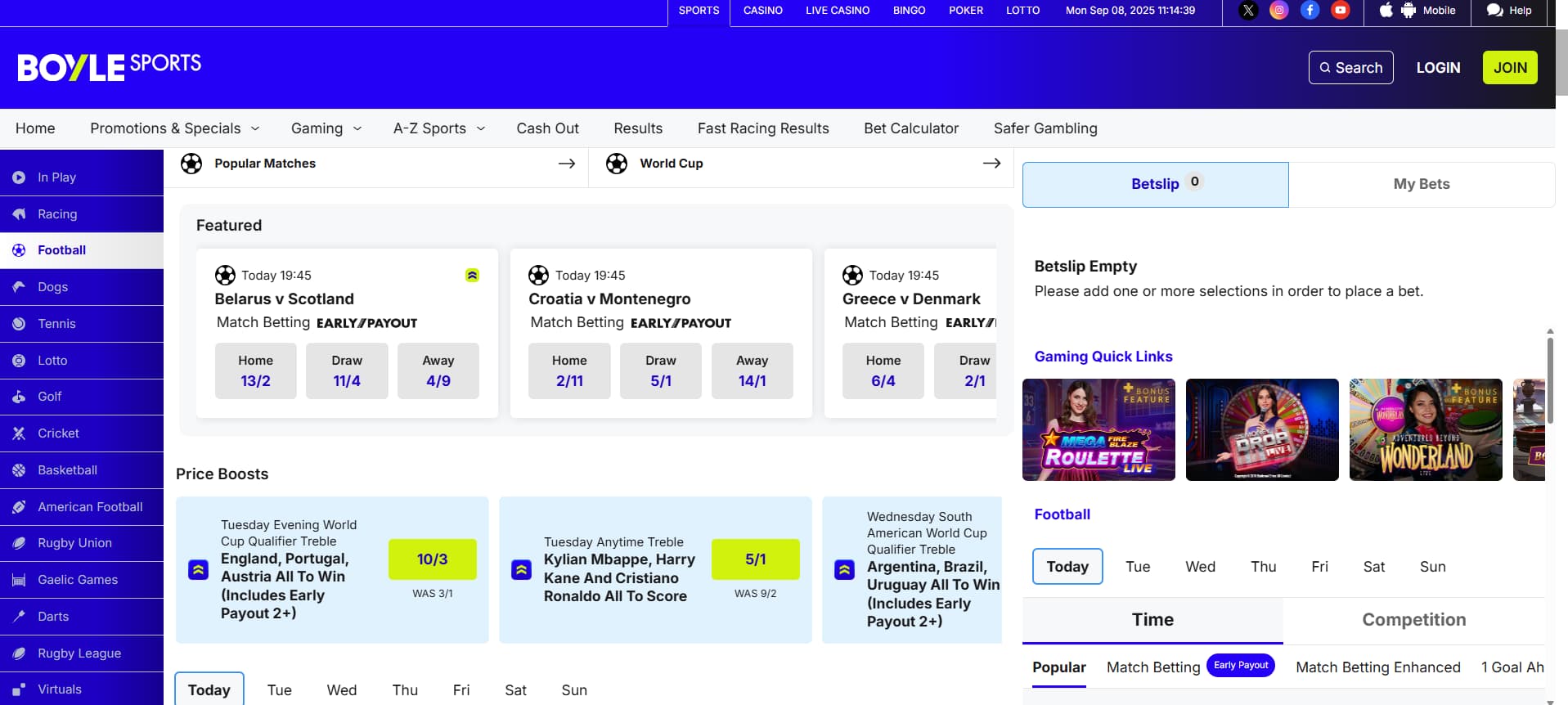Open the Adventures Beyond Wonderland game
This screenshot has height=705, width=1568.
1426,429
